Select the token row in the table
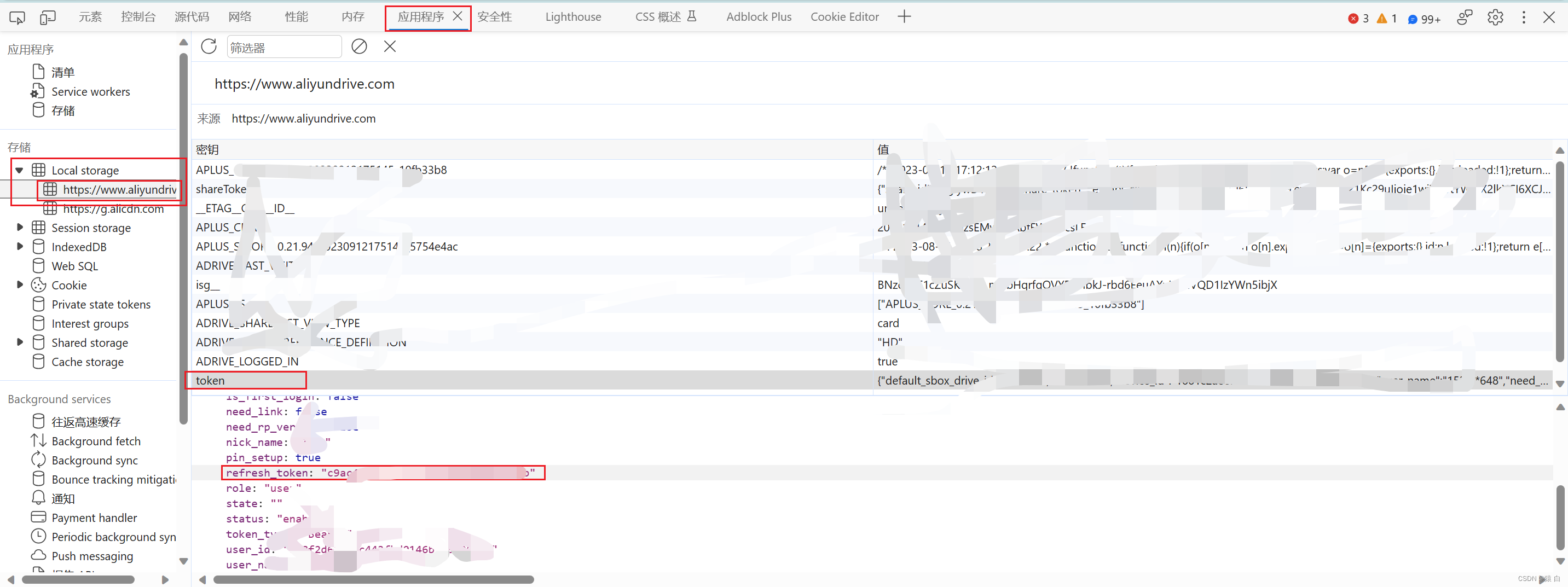The height and width of the screenshot is (587, 1568). 872,380
